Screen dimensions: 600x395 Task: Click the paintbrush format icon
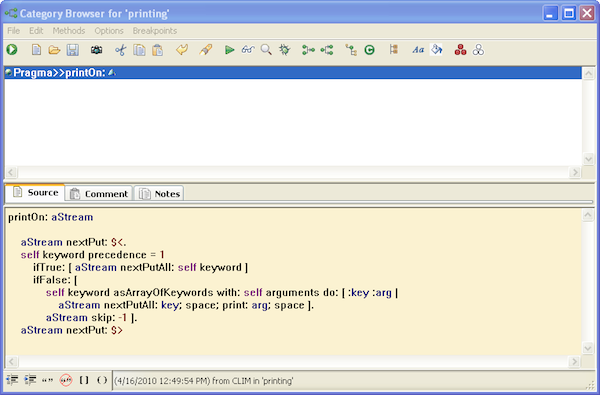[x=205, y=50]
